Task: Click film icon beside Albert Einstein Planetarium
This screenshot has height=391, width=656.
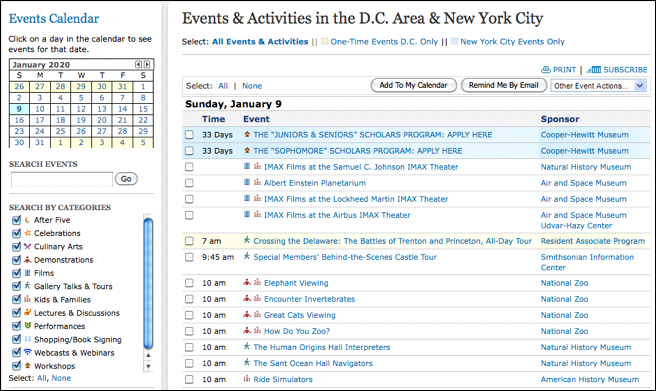Action: coord(247,182)
